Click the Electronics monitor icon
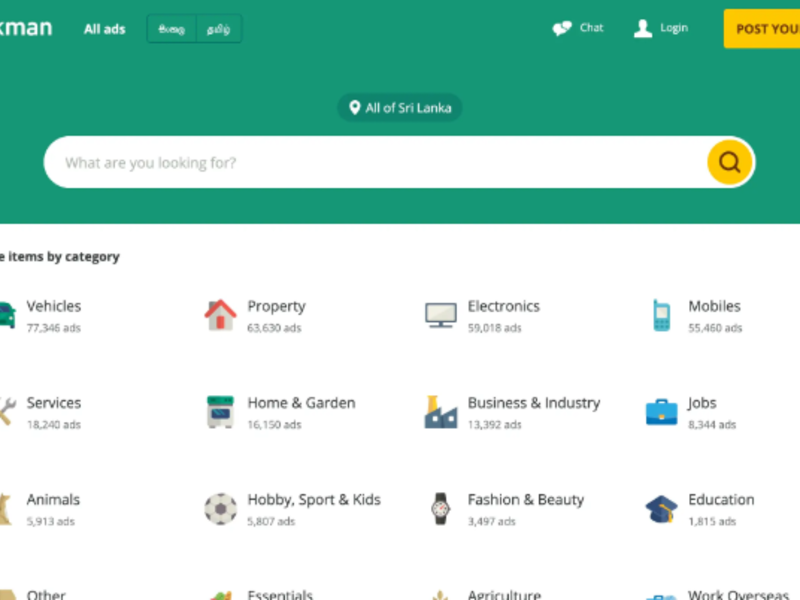The height and width of the screenshot is (600, 800). (440, 315)
